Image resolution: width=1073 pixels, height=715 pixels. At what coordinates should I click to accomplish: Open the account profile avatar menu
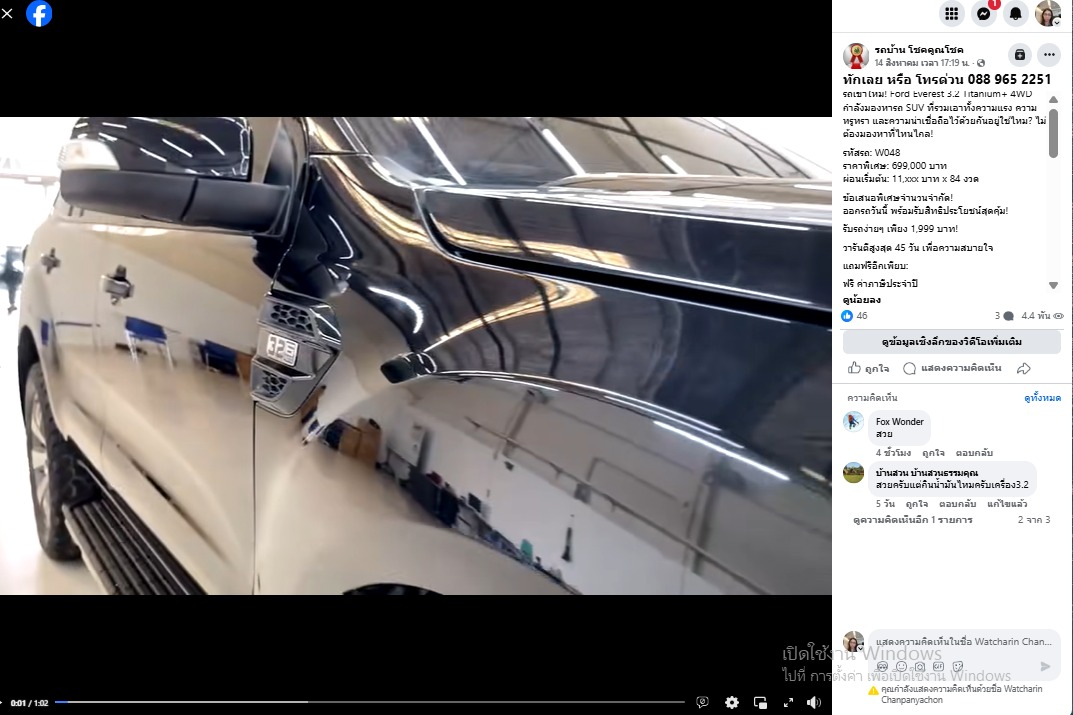click(1048, 14)
